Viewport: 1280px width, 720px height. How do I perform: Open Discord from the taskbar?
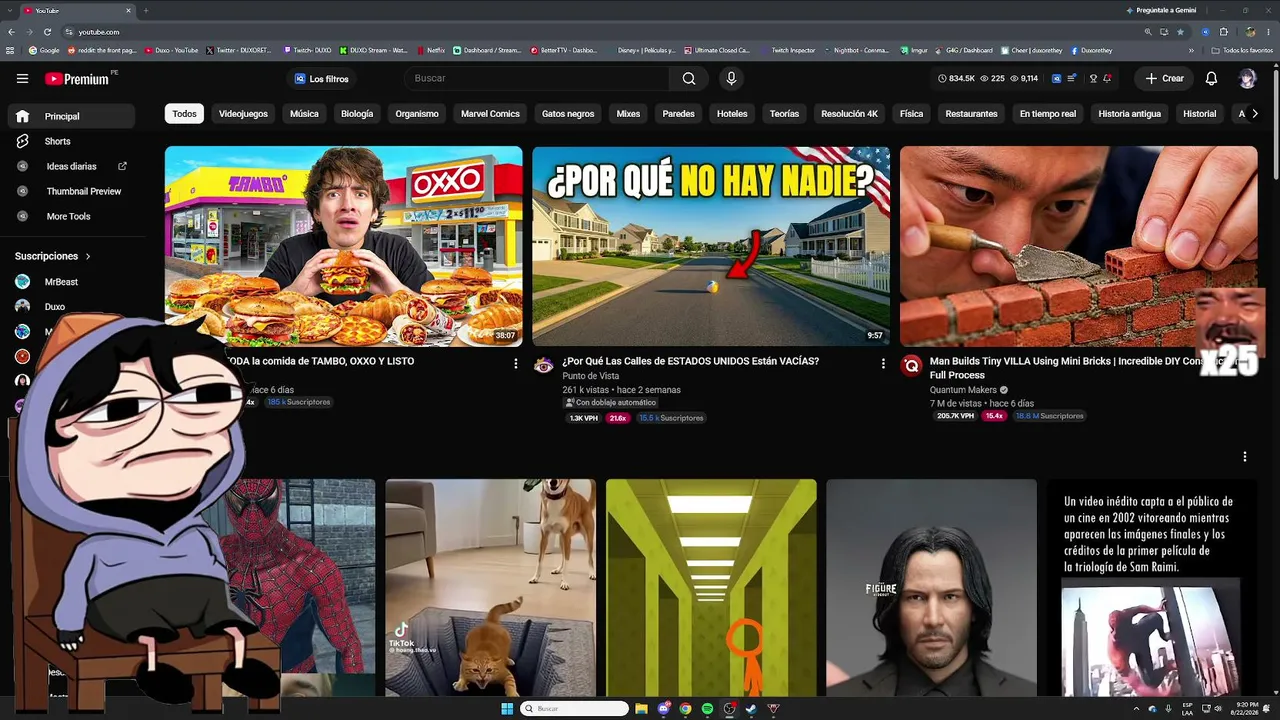(663, 709)
